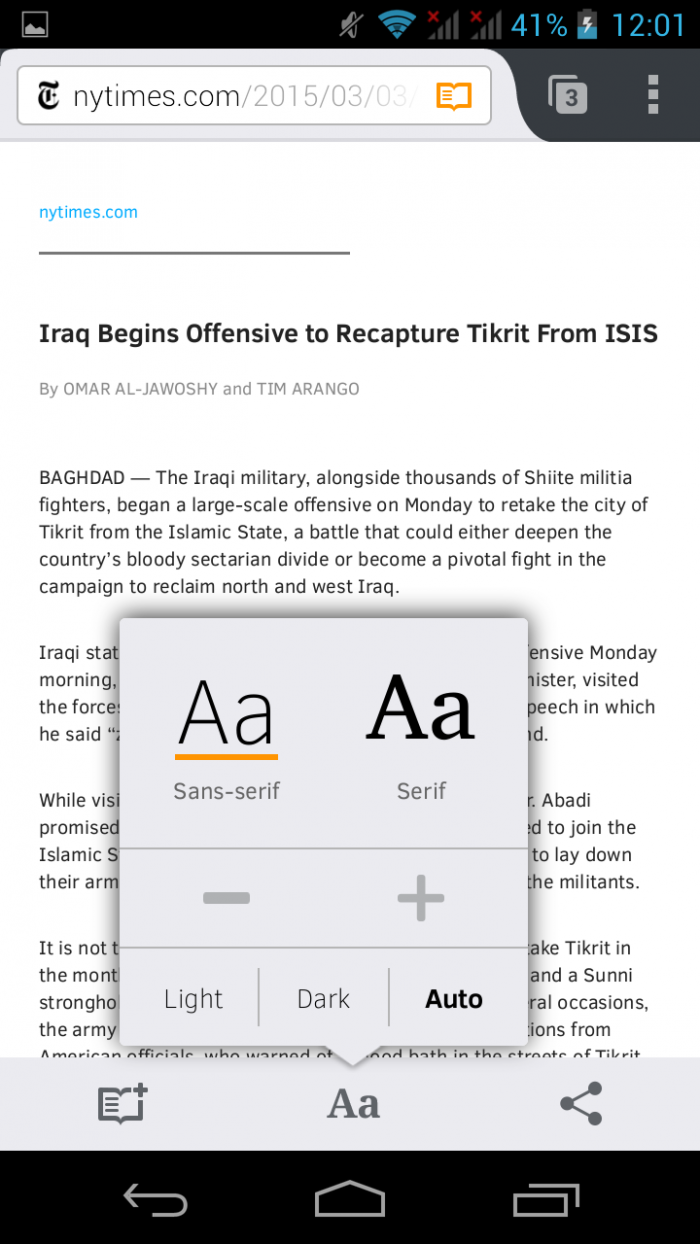Choose the Auto theme option
This screenshot has width=700, height=1244.
pos(454,999)
